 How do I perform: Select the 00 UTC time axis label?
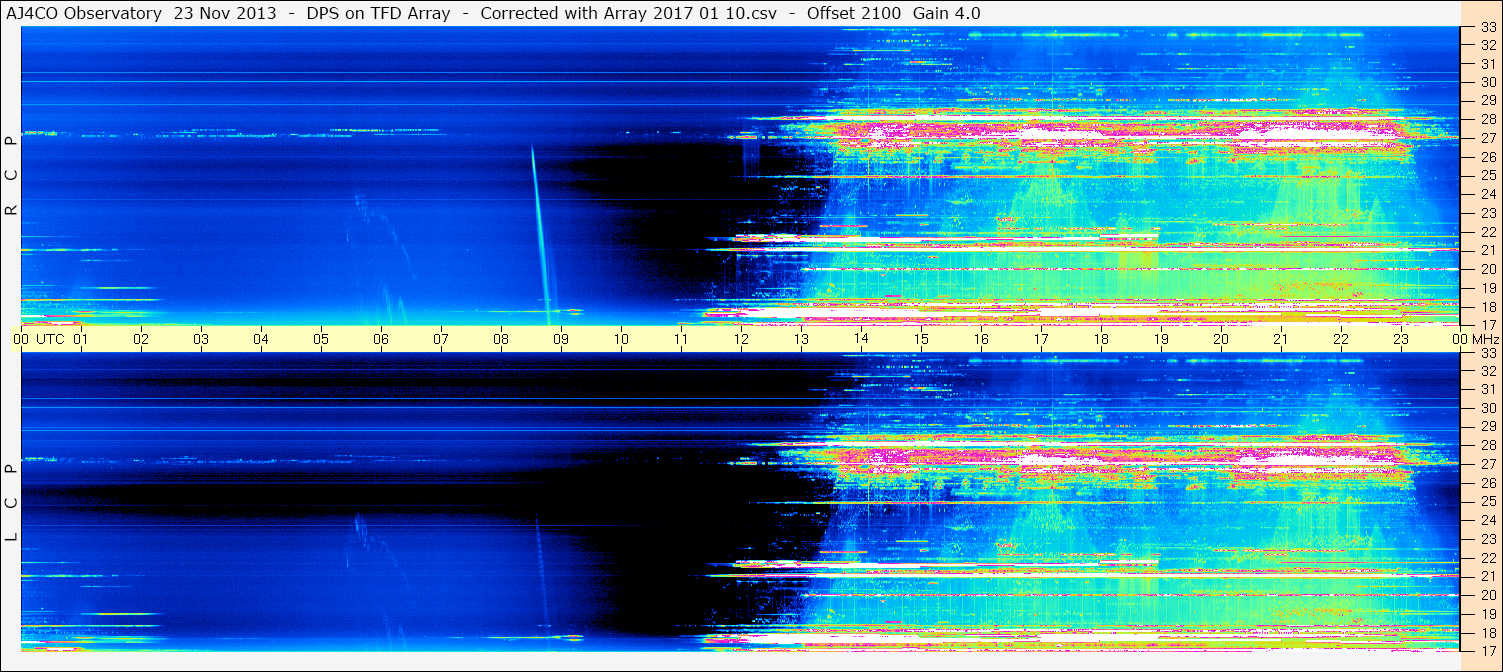pos(37,339)
